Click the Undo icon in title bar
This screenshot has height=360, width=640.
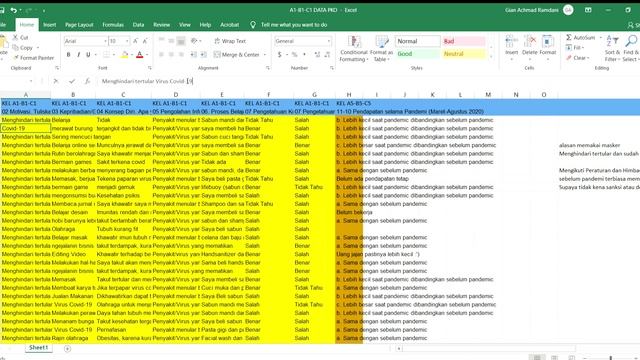click(13, 10)
